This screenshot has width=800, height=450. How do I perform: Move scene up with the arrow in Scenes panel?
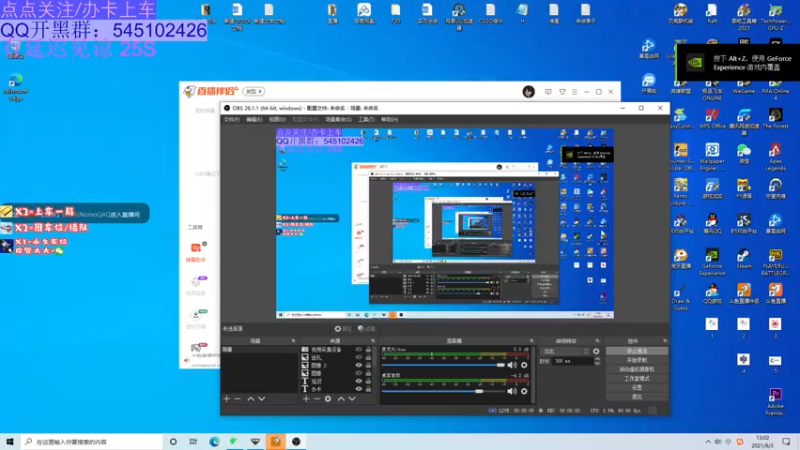251,399
